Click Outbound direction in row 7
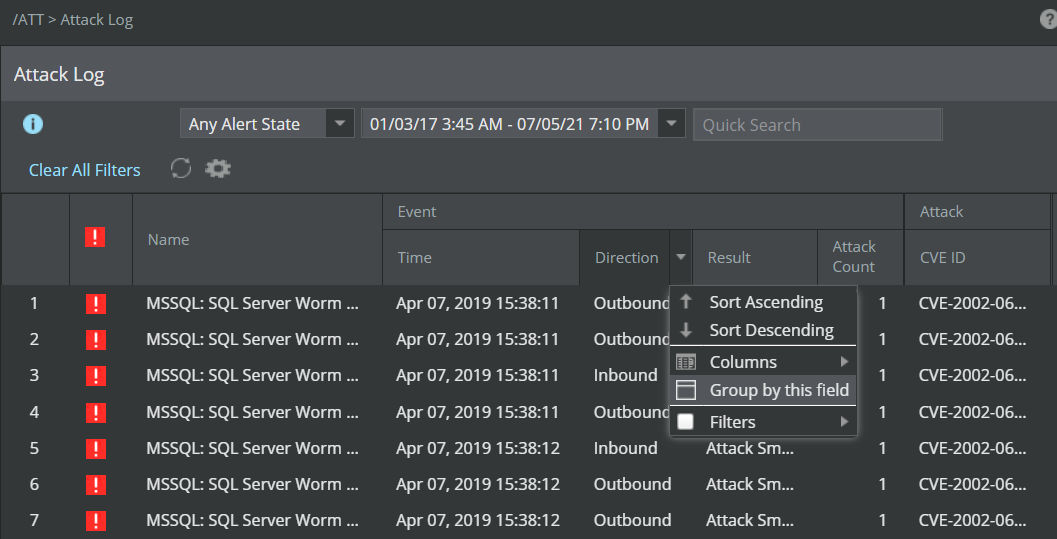 click(632, 520)
